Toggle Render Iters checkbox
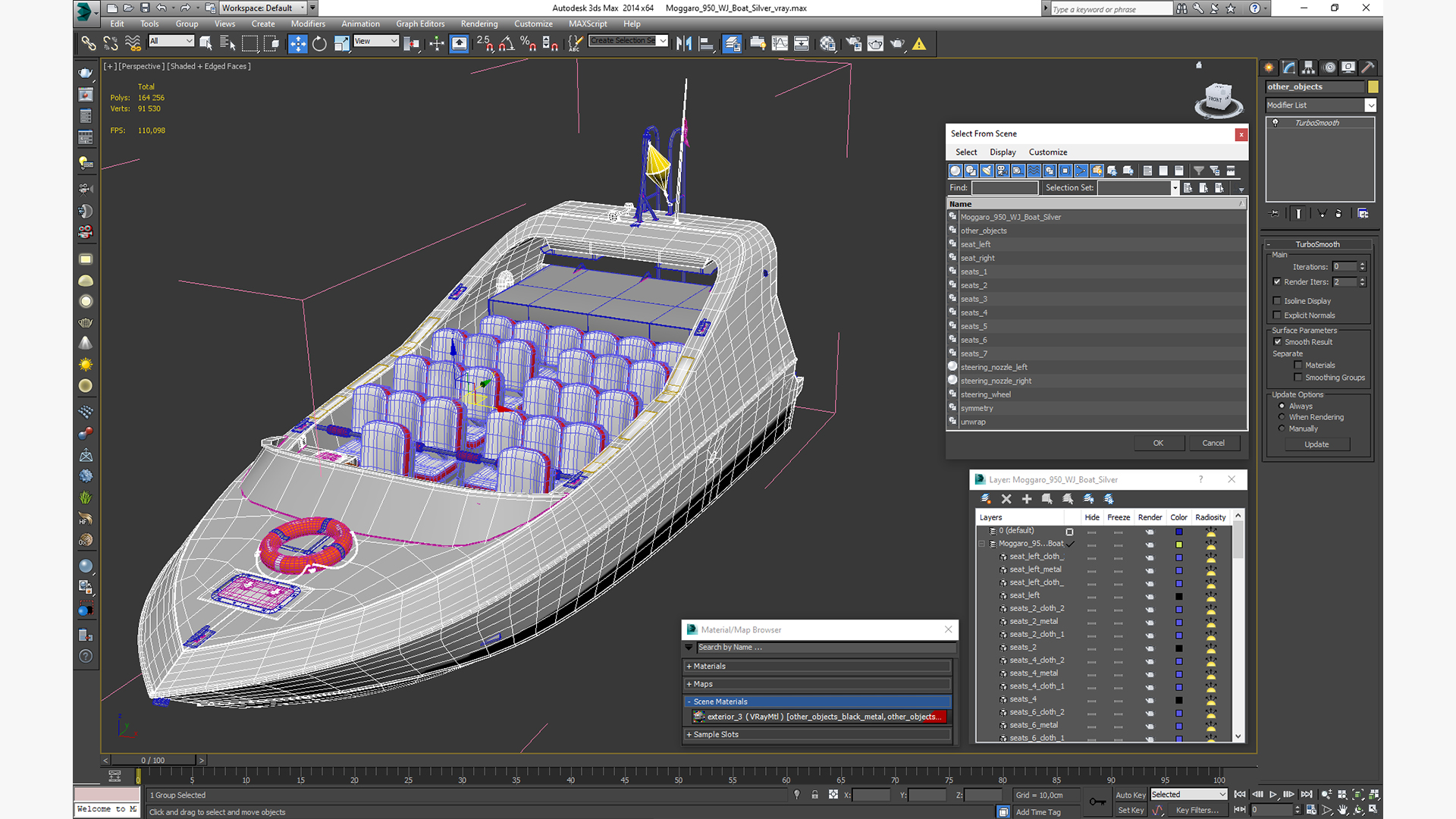 tap(1278, 282)
